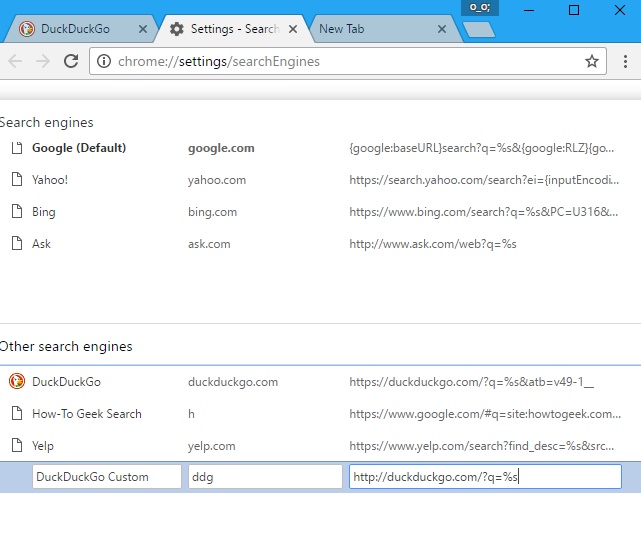This screenshot has width=641, height=550.
Task: Click the www.bing.com search URL
Action: [x=484, y=212]
